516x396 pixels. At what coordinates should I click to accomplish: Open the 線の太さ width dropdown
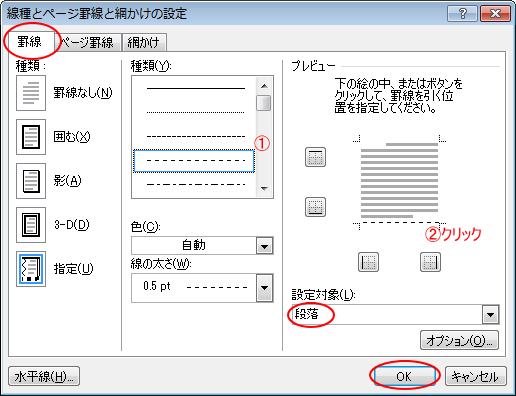(265, 288)
